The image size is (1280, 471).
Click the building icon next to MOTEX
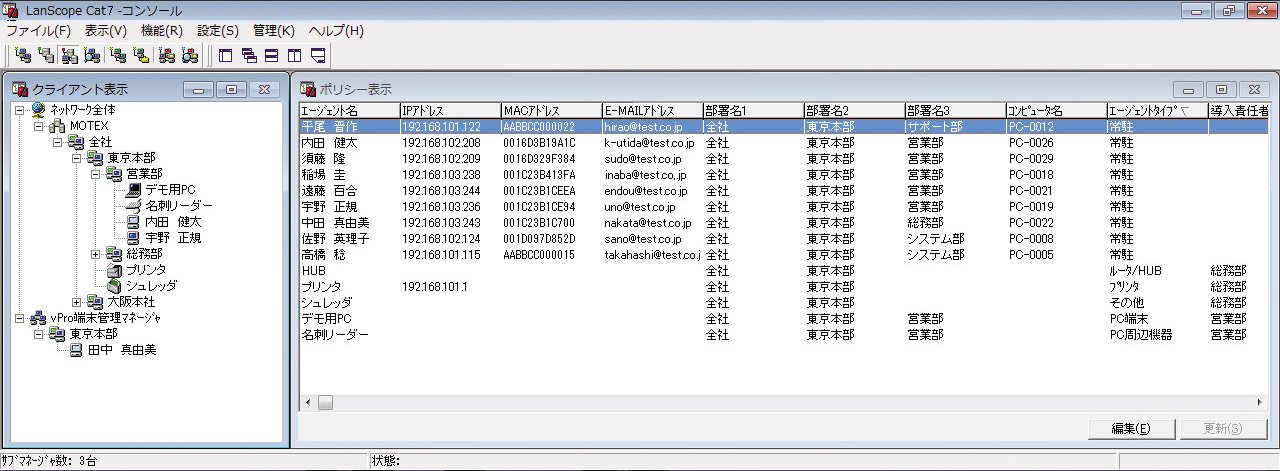click(58, 126)
